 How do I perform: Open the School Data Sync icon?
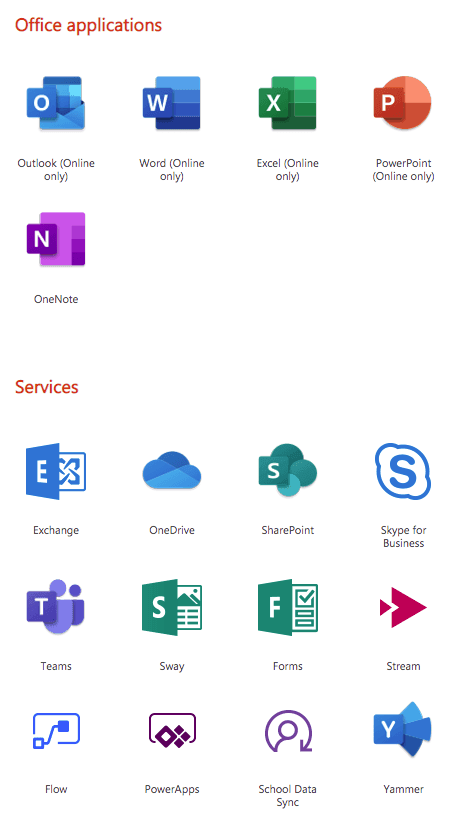click(288, 731)
